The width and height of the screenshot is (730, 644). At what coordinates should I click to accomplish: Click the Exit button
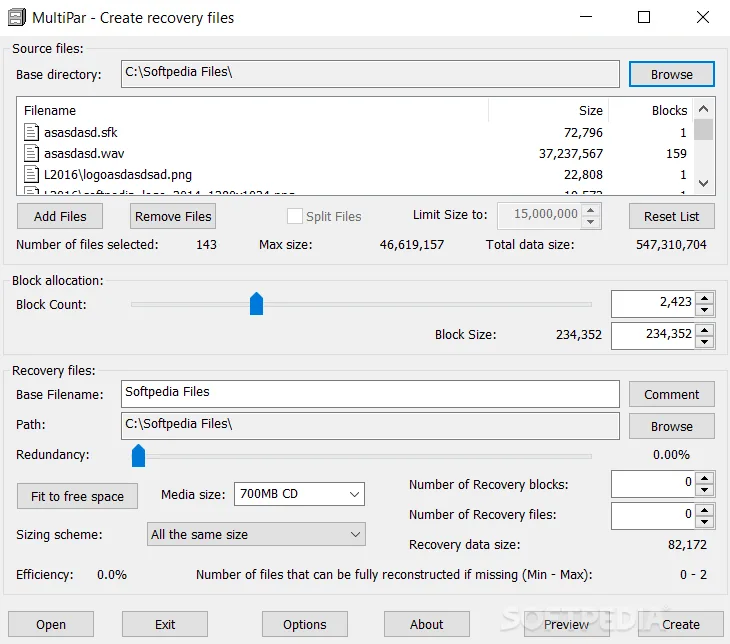pos(165,624)
